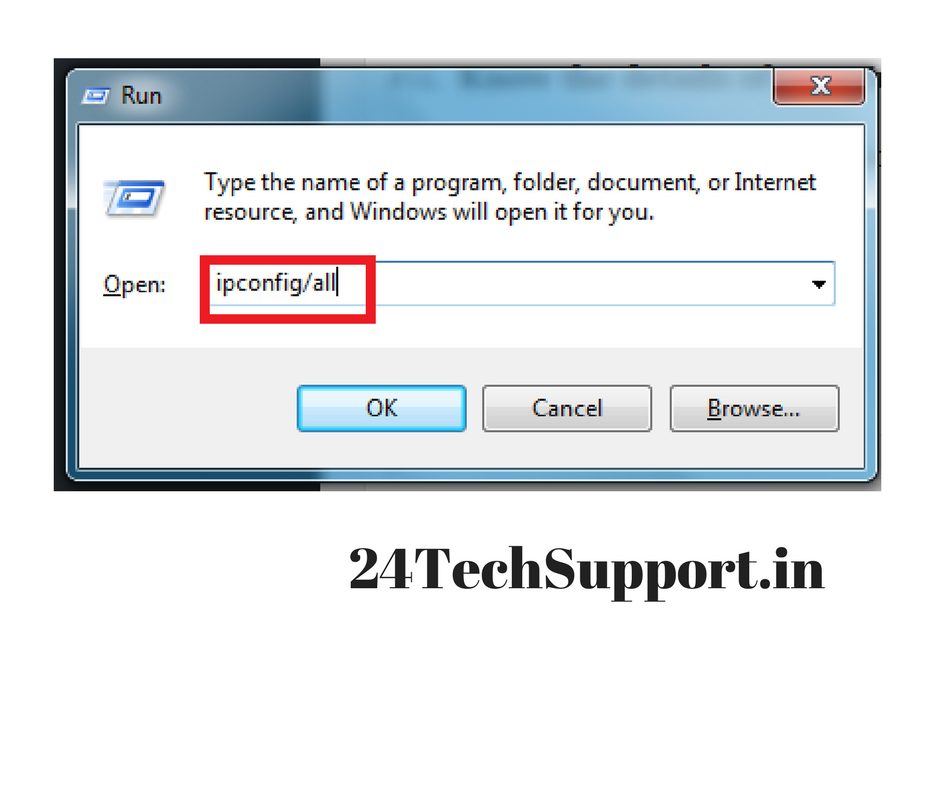The width and height of the screenshot is (940, 788).
Task: Click the "resource, and Windows will open it" line
Action: pyautogui.click(x=429, y=212)
